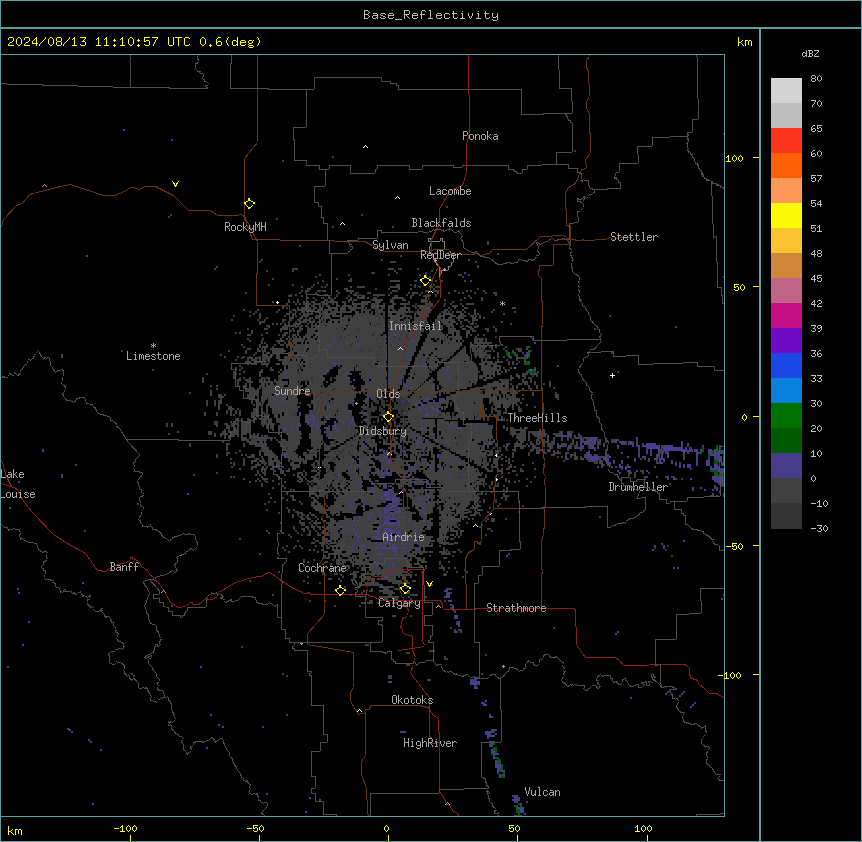Click the Blackfalds city label
Image resolution: width=862 pixels, height=842 pixels.
click(x=441, y=223)
